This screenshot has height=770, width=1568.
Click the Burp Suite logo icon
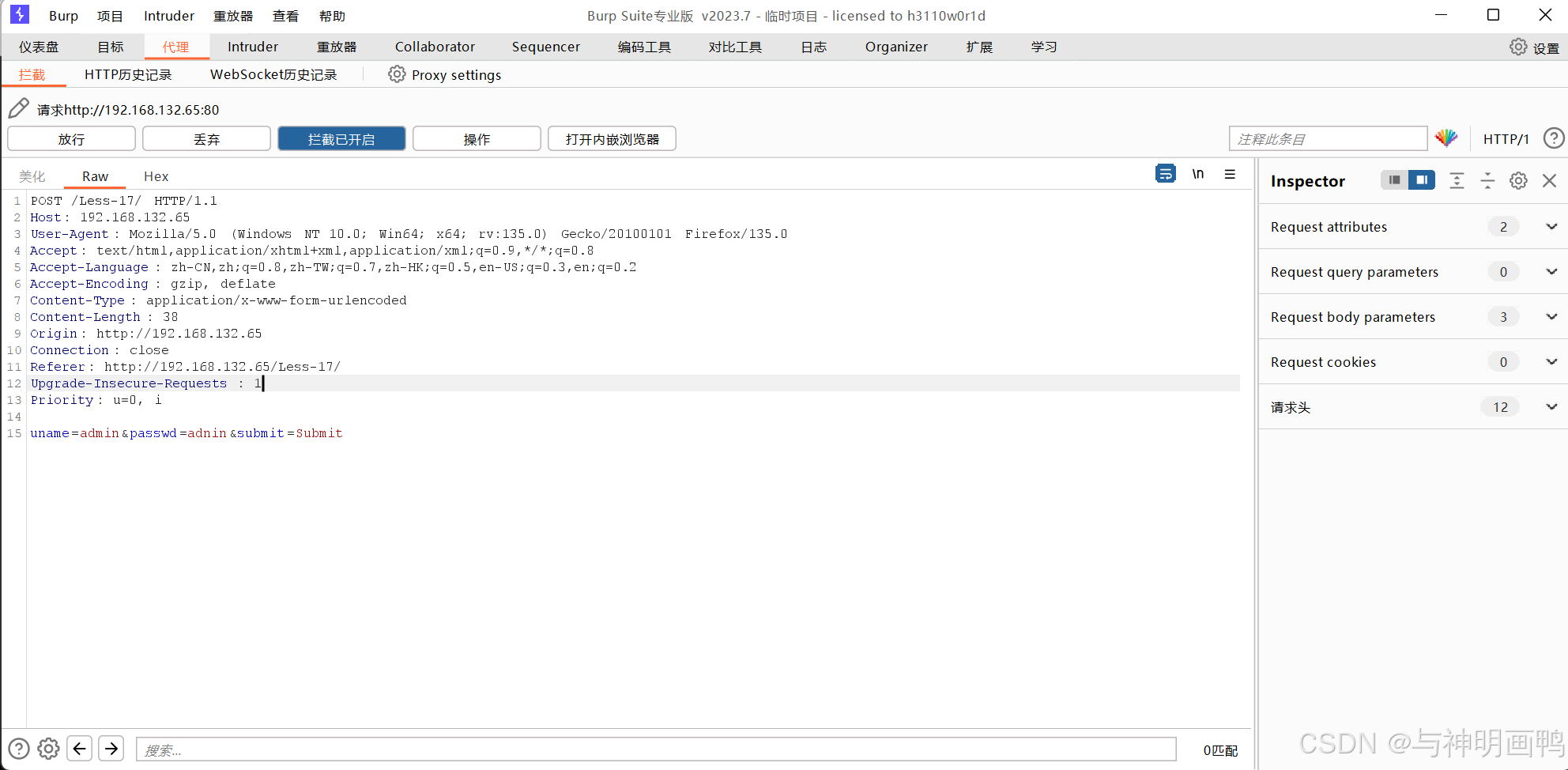pyautogui.click(x=20, y=14)
